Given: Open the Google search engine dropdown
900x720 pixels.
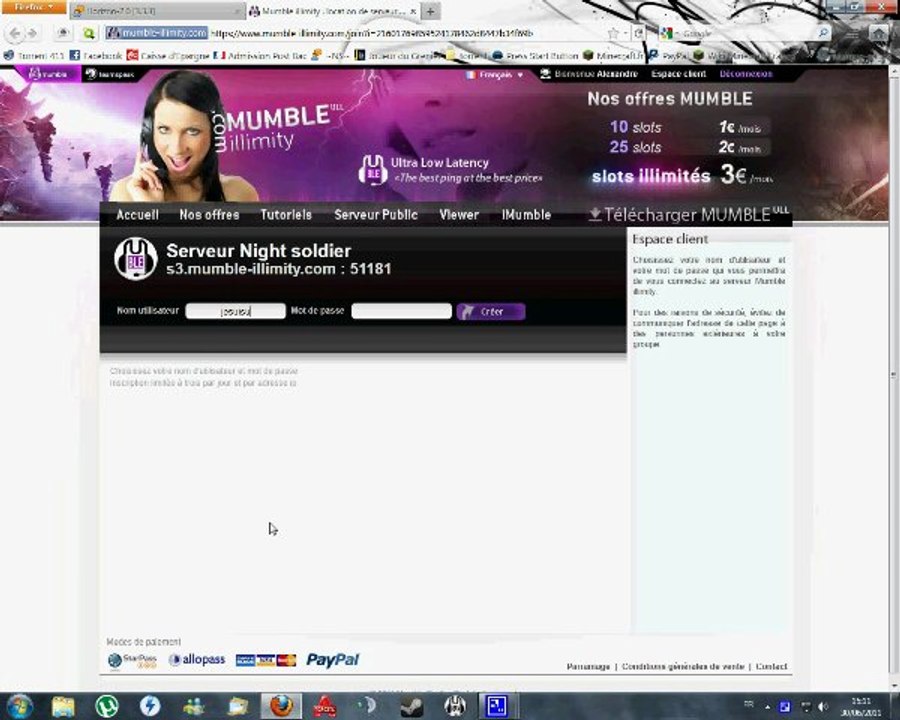Looking at the screenshot, I should coord(669,34).
